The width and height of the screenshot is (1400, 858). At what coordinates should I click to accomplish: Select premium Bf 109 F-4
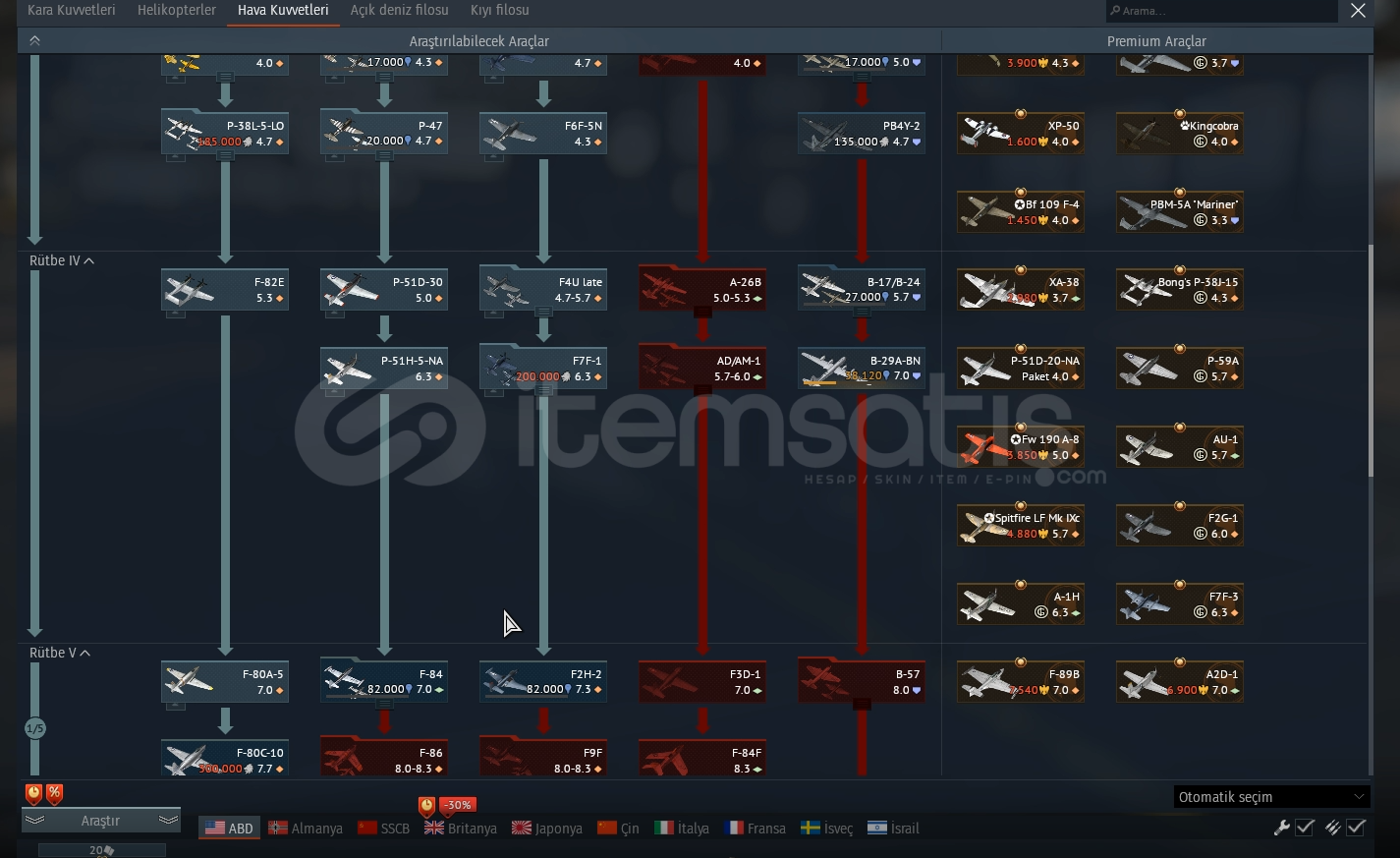[1021, 212]
